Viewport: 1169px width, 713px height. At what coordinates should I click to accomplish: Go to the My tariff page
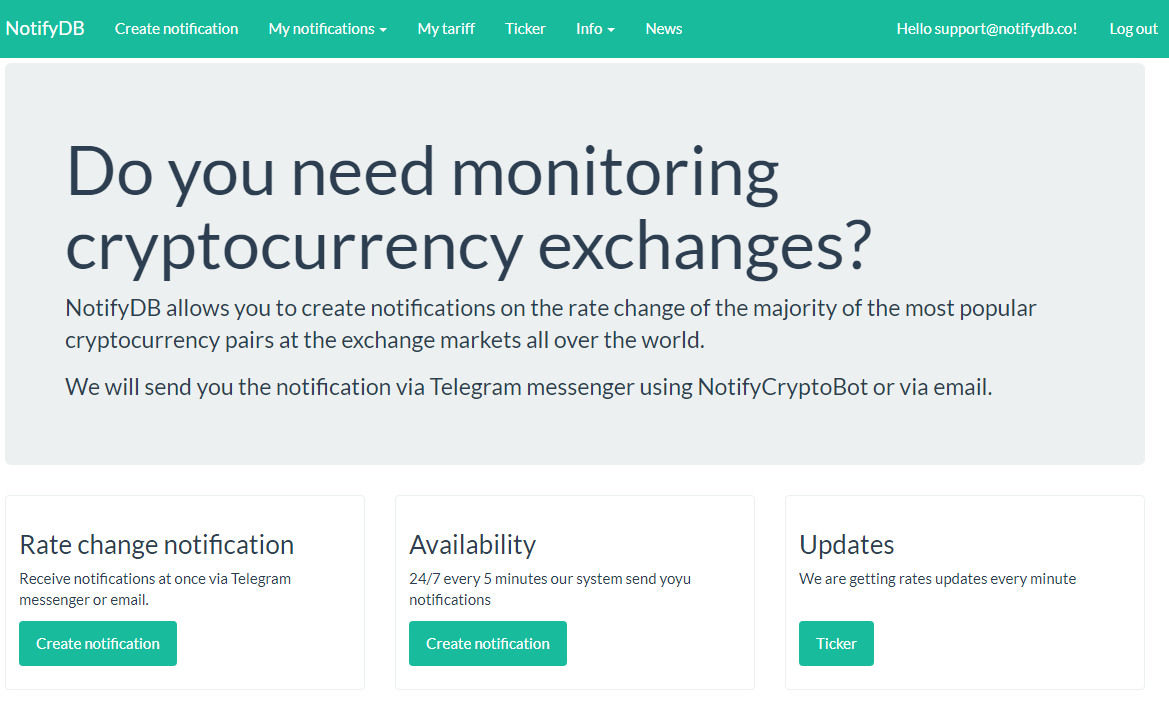coord(446,28)
